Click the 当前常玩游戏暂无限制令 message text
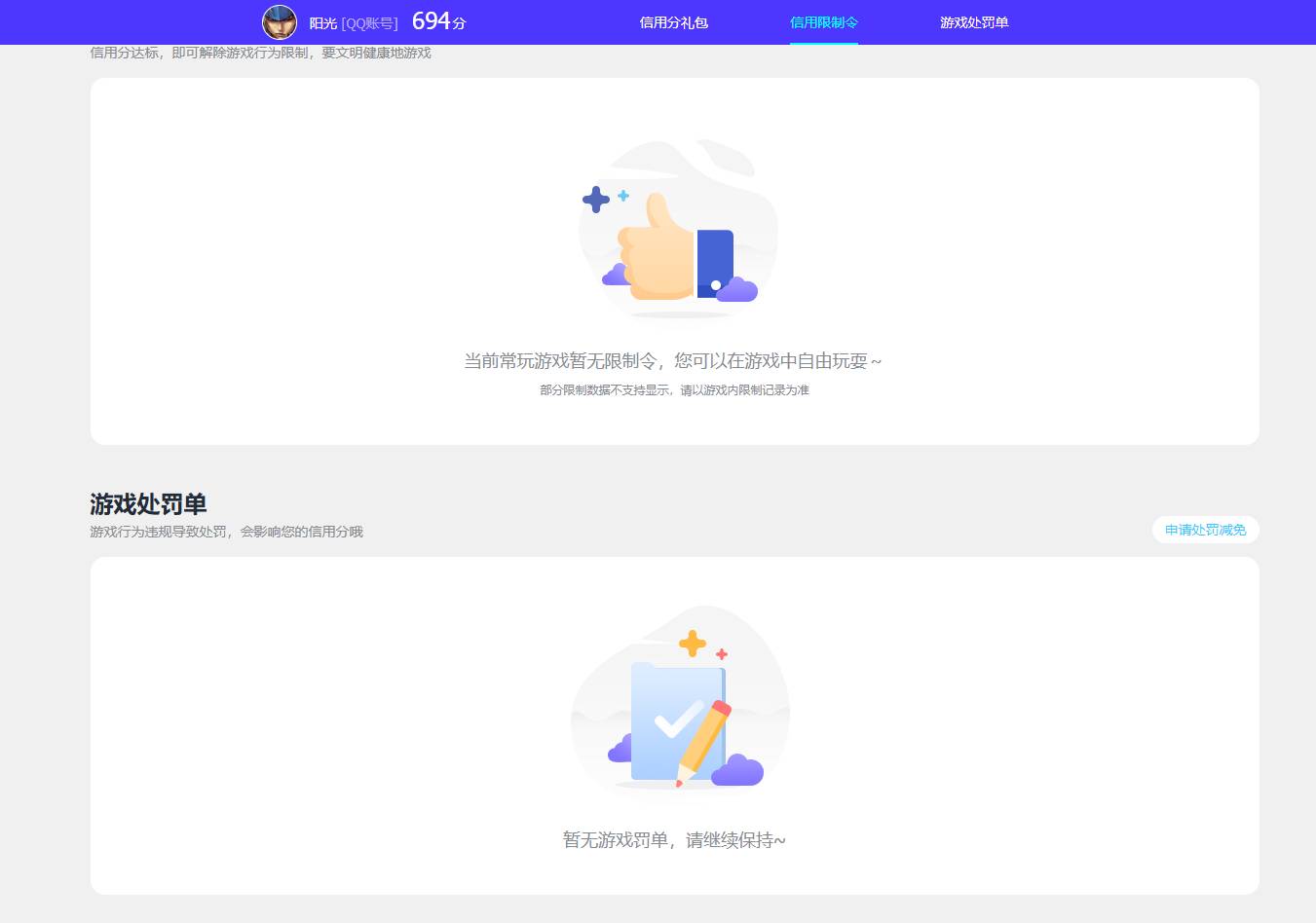The image size is (1316, 923). pos(673,360)
